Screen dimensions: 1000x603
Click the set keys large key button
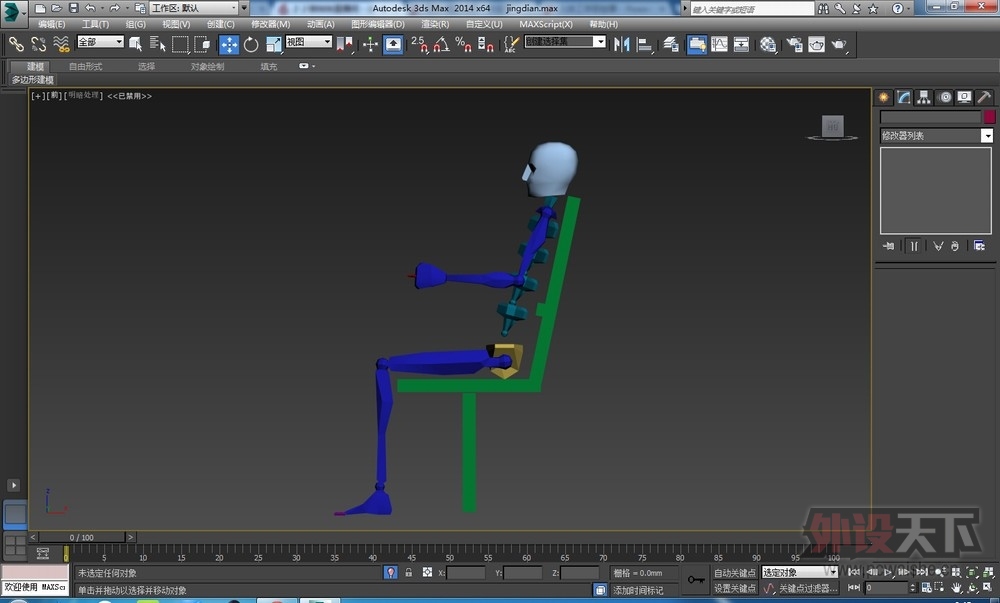[696, 579]
